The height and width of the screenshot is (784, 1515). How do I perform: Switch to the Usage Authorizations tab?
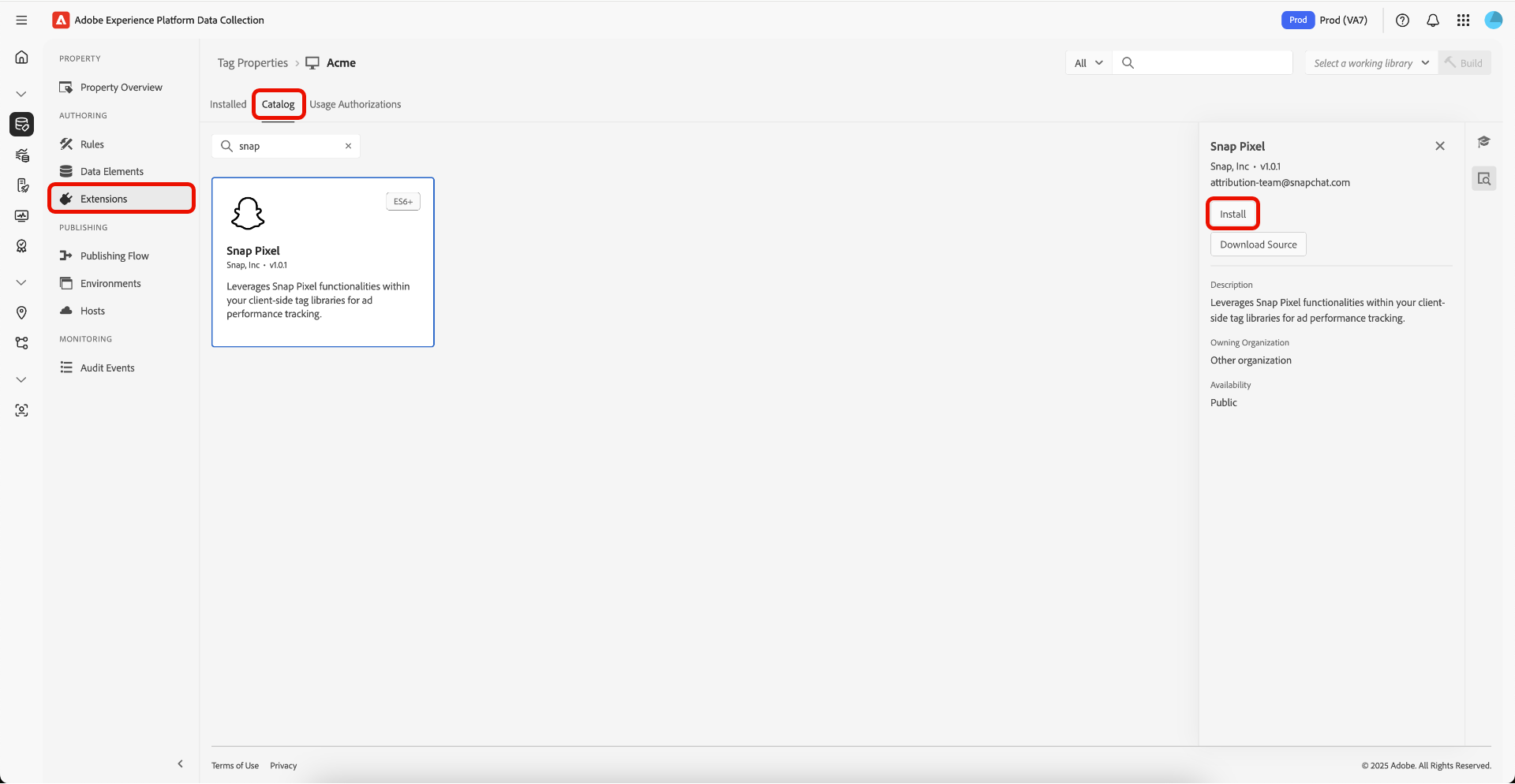355,104
